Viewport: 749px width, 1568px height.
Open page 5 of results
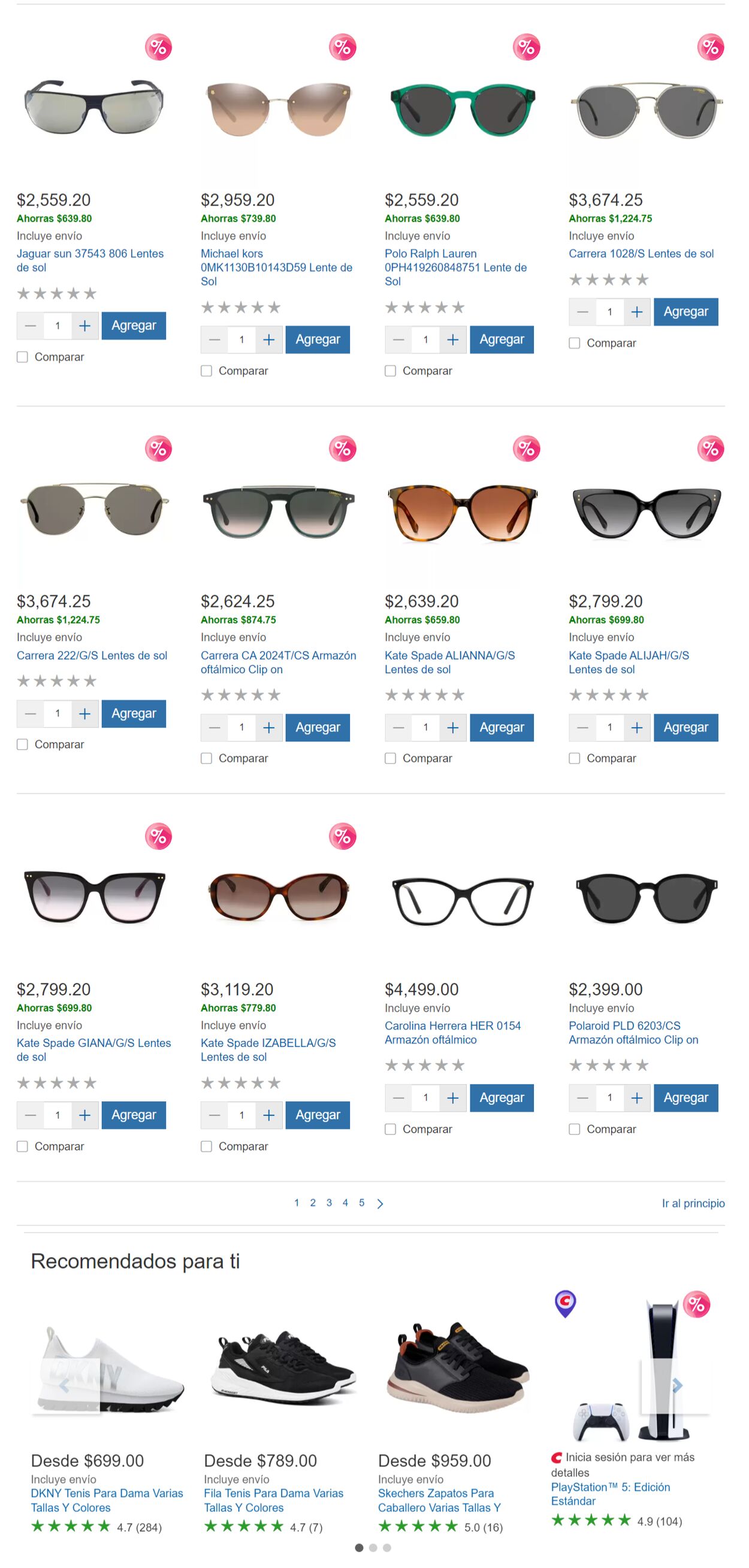pyautogui.click(x=362, y=1203)
